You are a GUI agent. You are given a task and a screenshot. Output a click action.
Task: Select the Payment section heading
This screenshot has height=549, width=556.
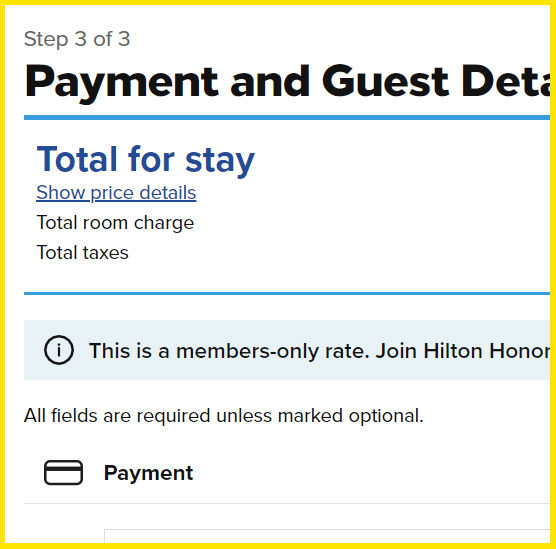point(148,473)
